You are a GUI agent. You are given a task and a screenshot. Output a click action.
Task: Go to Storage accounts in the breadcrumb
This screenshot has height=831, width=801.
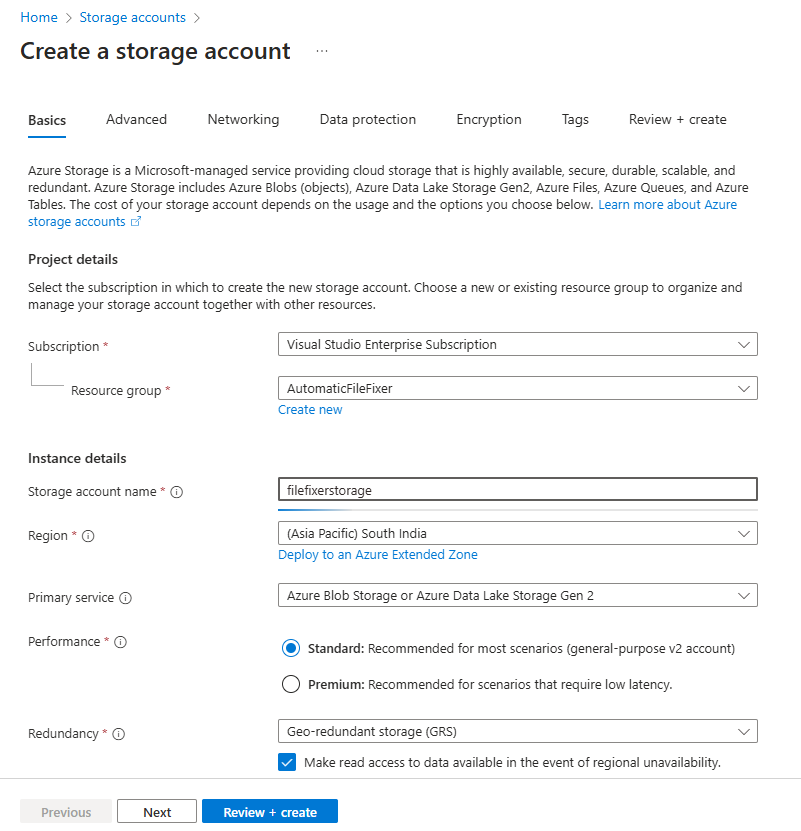click(x=133, y=17)
